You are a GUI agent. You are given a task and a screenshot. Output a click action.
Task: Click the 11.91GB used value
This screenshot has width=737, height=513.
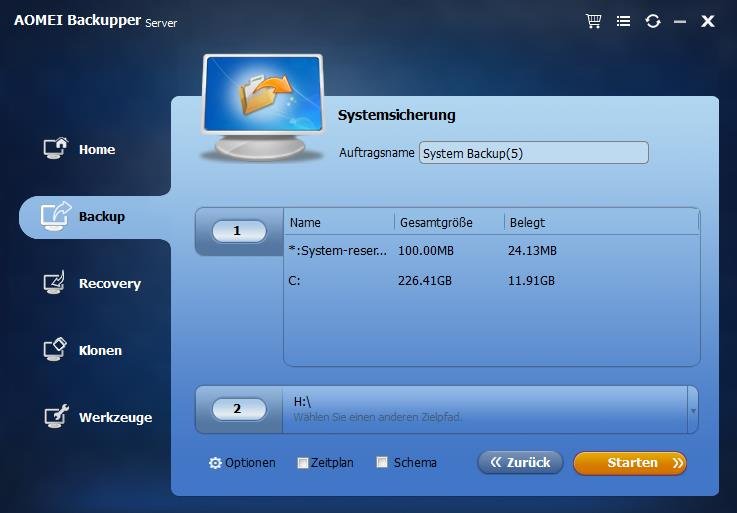[531, 281]
